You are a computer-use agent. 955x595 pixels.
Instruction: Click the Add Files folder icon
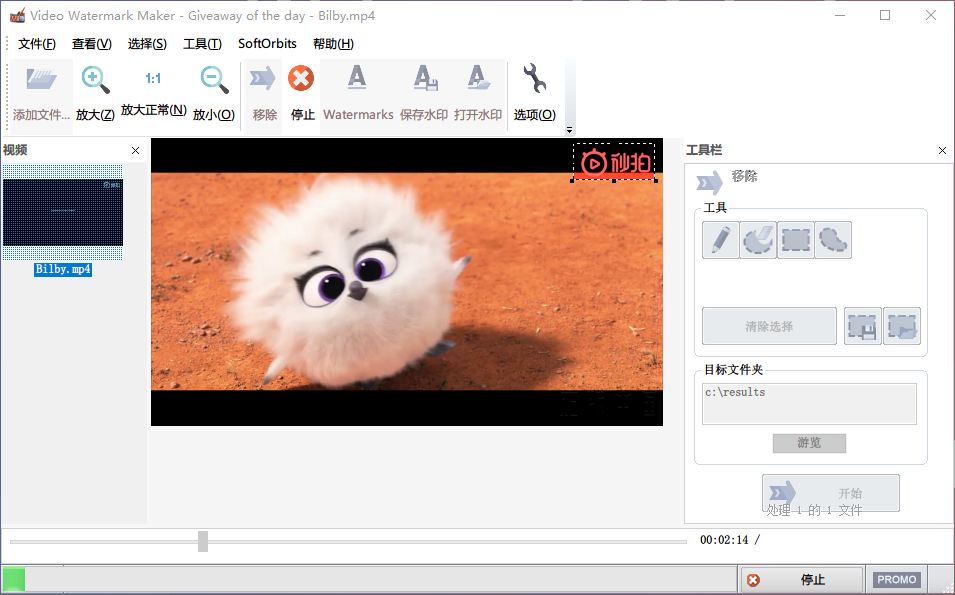tap(41, 79)
